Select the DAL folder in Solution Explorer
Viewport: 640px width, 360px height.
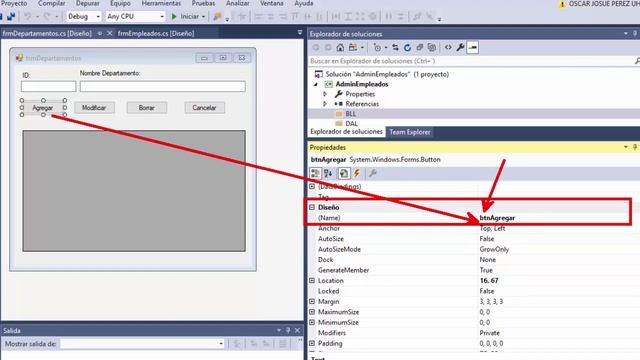click(351, 124)
